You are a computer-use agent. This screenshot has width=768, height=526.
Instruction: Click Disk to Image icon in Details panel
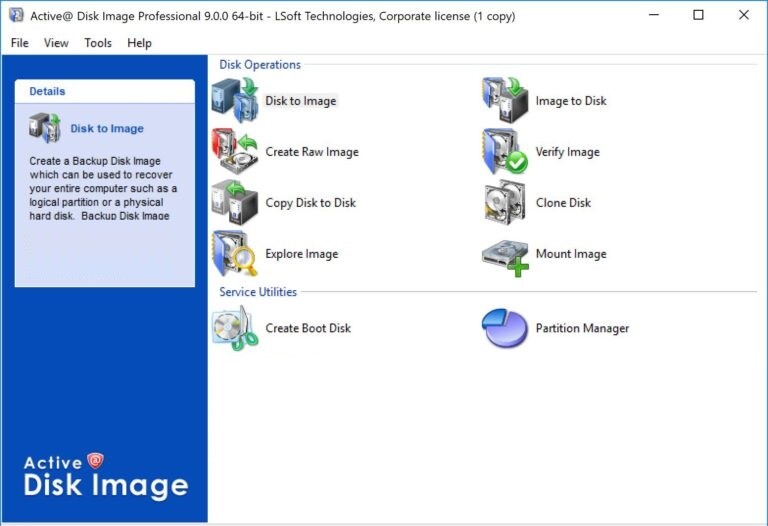45,128
